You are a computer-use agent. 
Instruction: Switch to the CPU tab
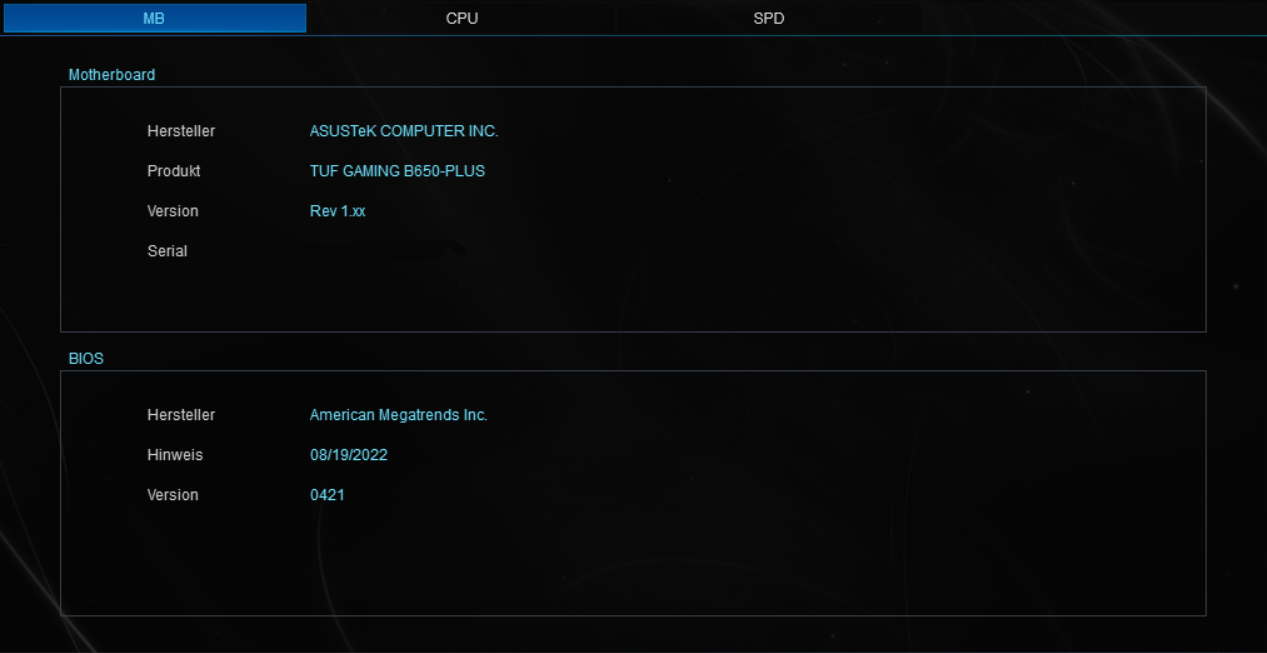pyautogui.click(x=462, y=18)
